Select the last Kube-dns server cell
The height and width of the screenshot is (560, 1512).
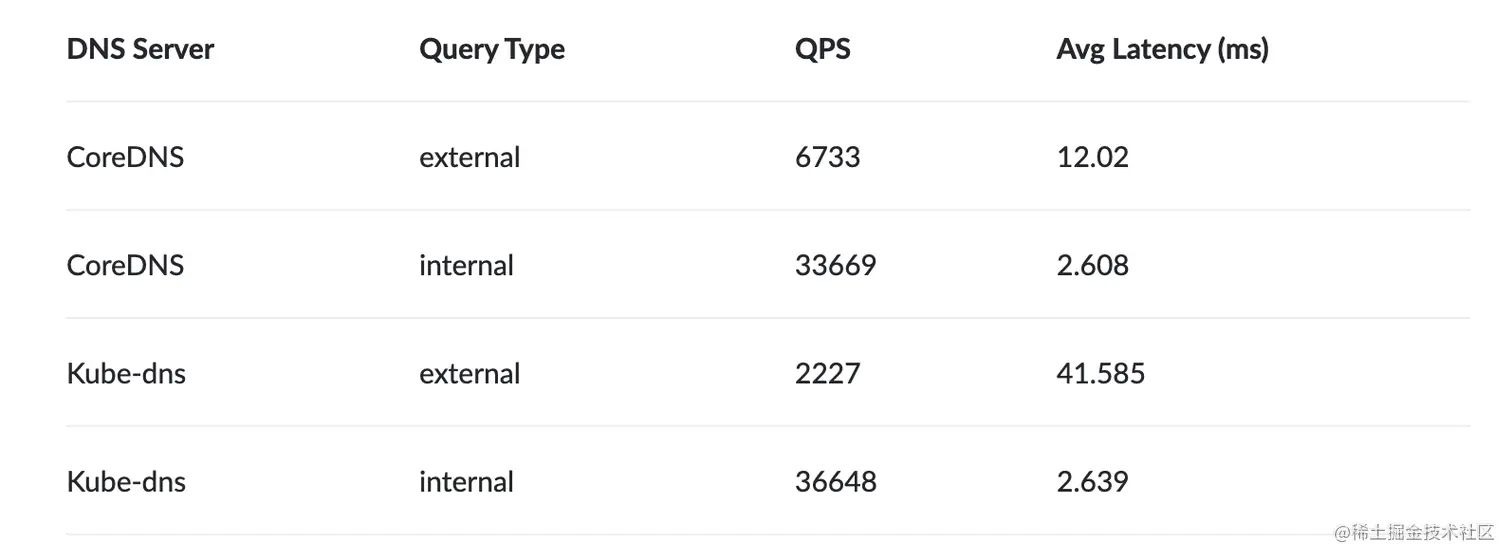(x=126, y=481)
